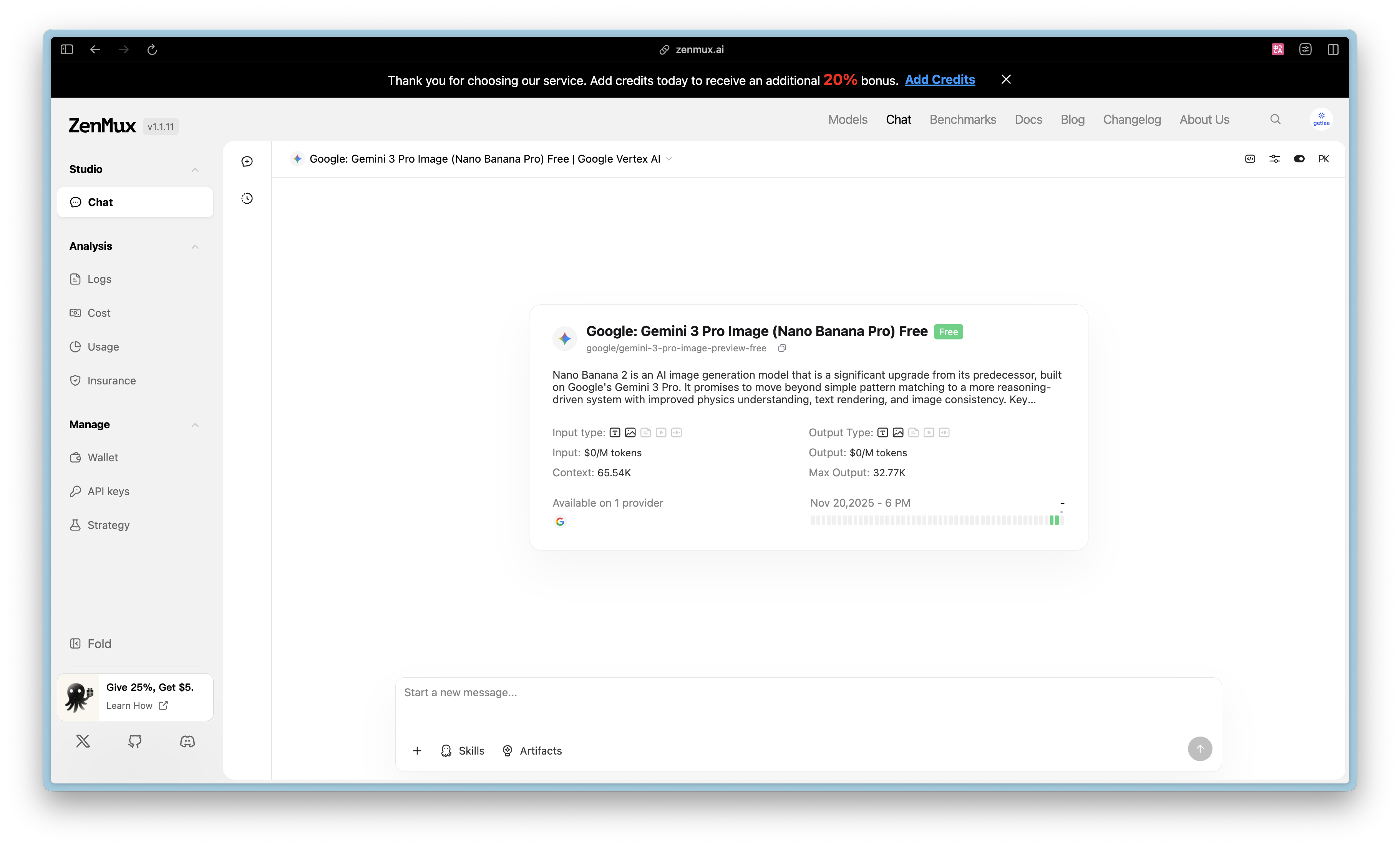This screenshot has width=1400, height=848.
Task: Collapse the Manage sidebar section
Action: point(195,425)
